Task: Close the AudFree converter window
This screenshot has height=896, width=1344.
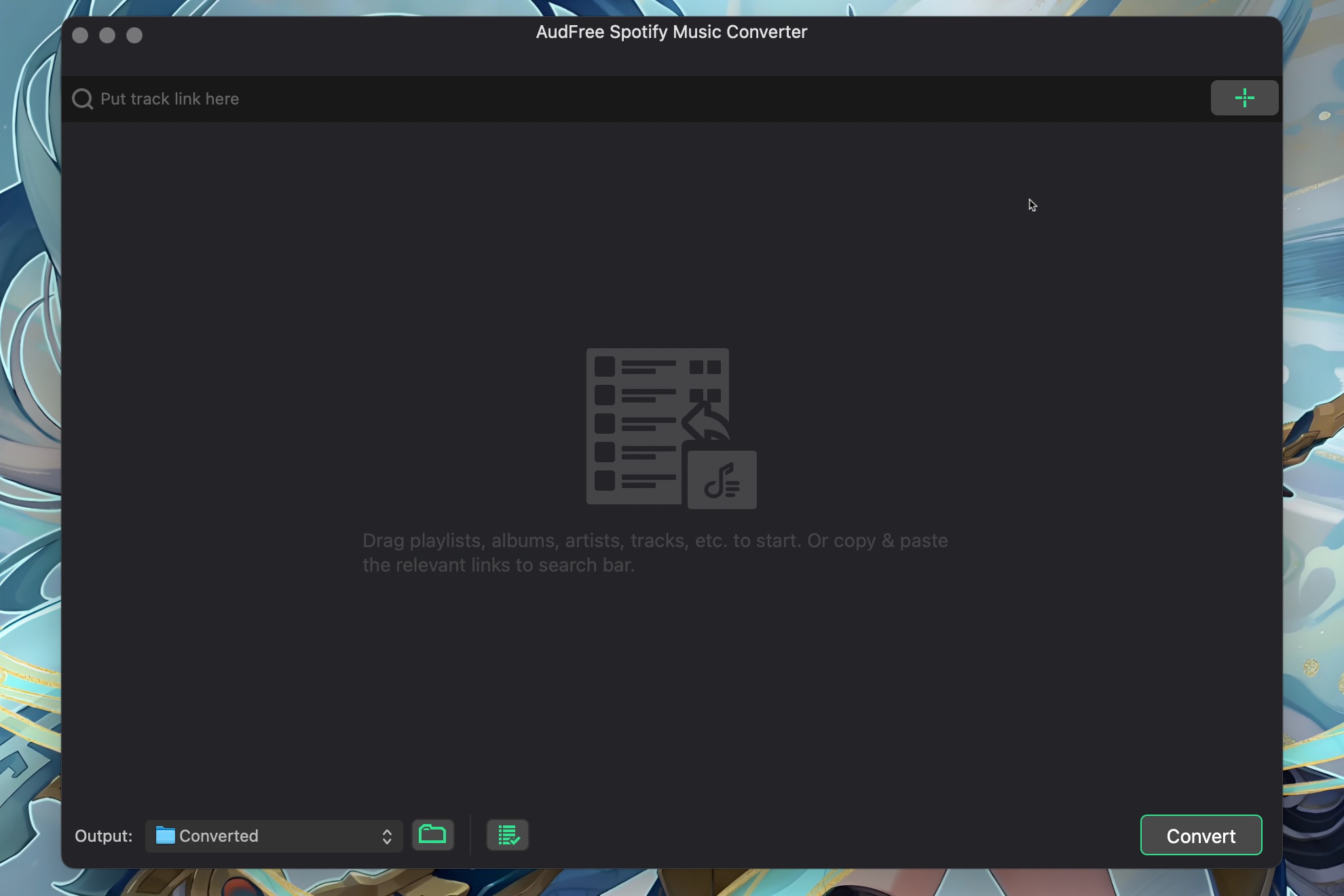Action: coord(80,35)
